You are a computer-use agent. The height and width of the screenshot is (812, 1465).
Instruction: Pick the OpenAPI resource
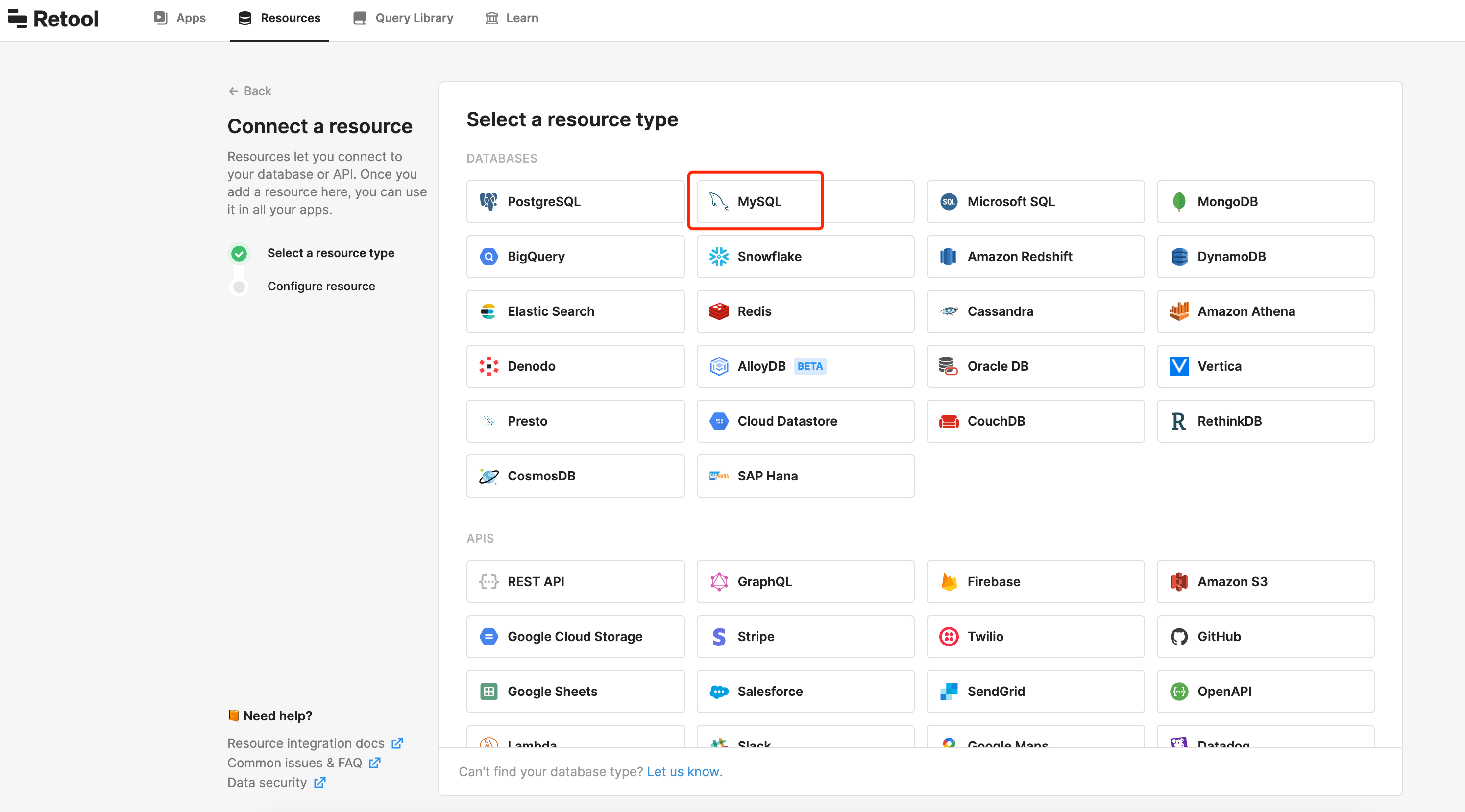(1266, 692)
